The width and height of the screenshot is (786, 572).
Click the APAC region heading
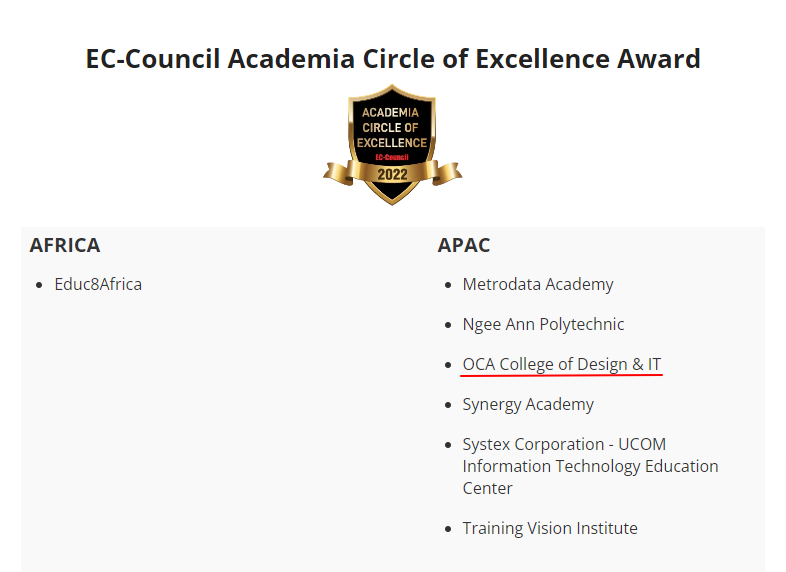pyautogui.click(x=464, y=245)
